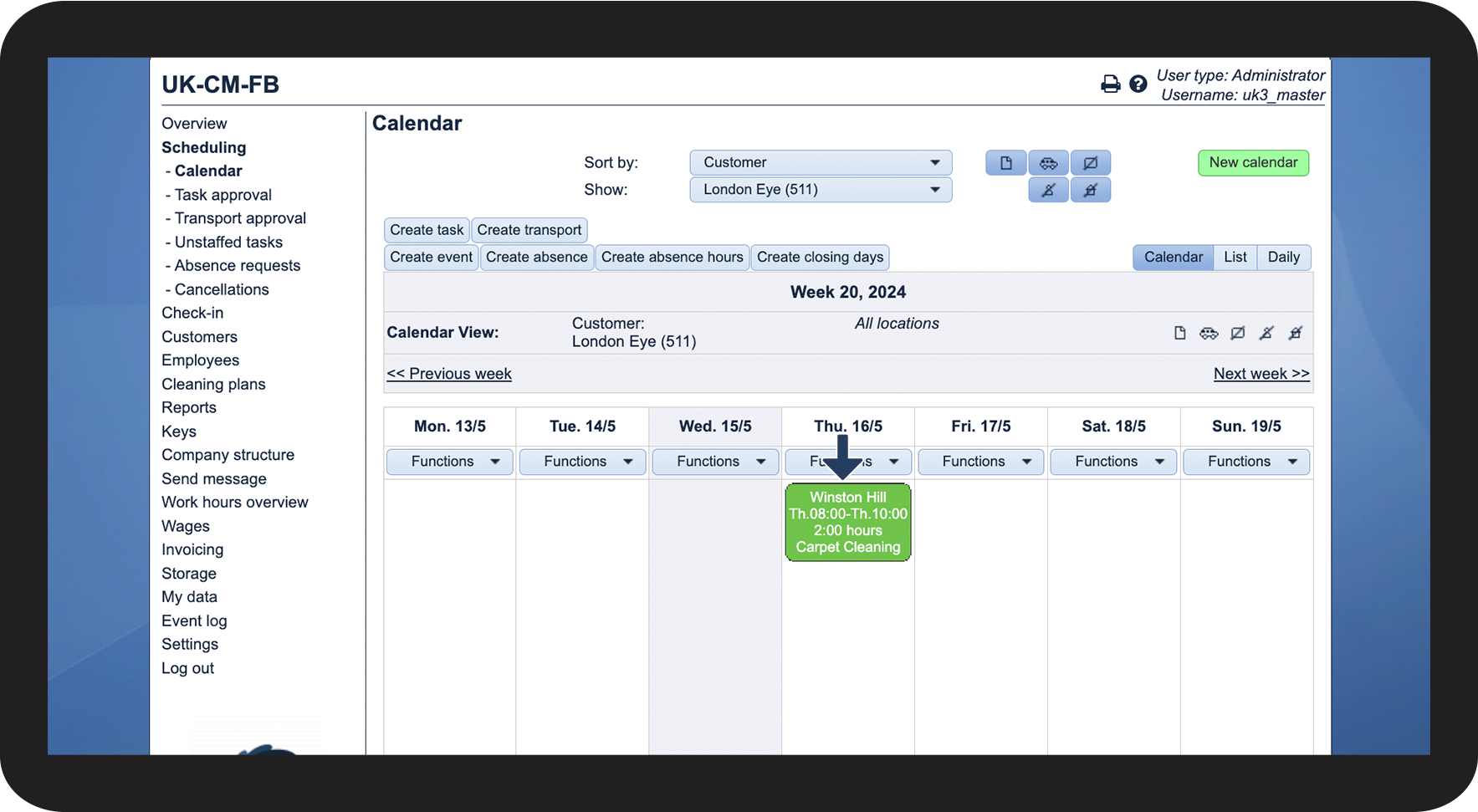
Task: Expand Functions dropdown for Tue. 14/5
Action: (582, 462)
